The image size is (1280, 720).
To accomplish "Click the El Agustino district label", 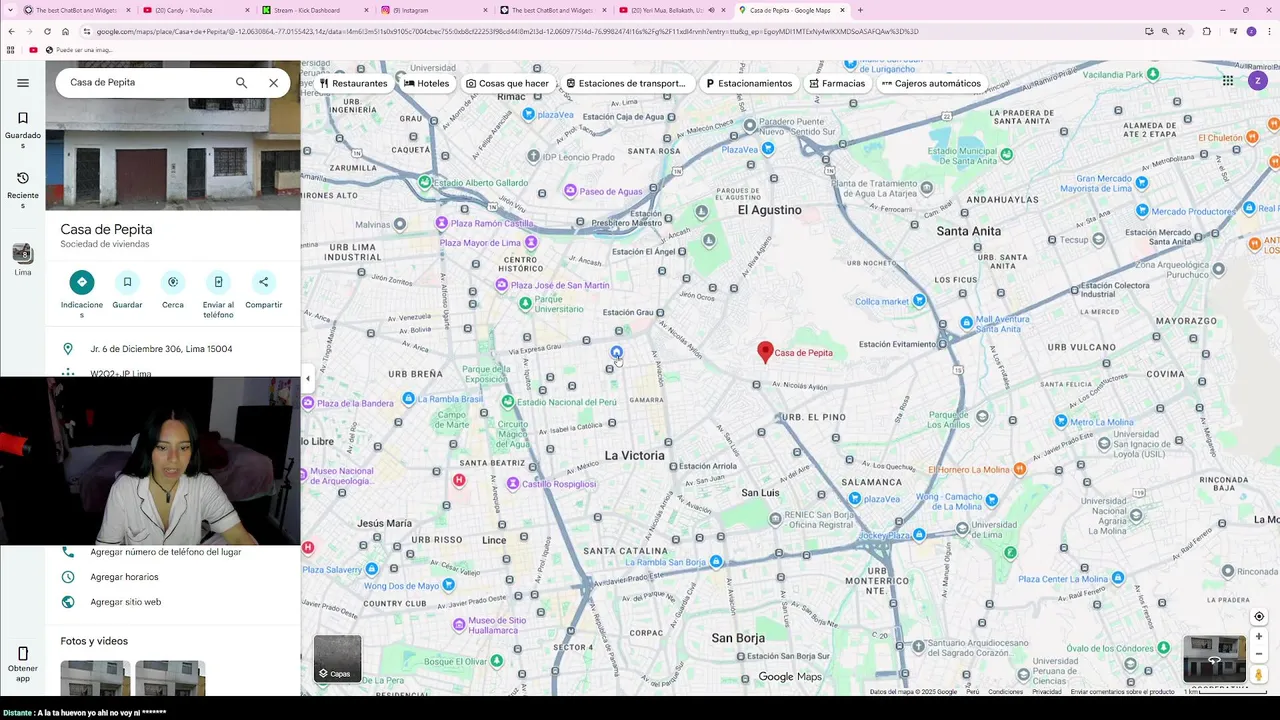I will (x=770, y=210).
